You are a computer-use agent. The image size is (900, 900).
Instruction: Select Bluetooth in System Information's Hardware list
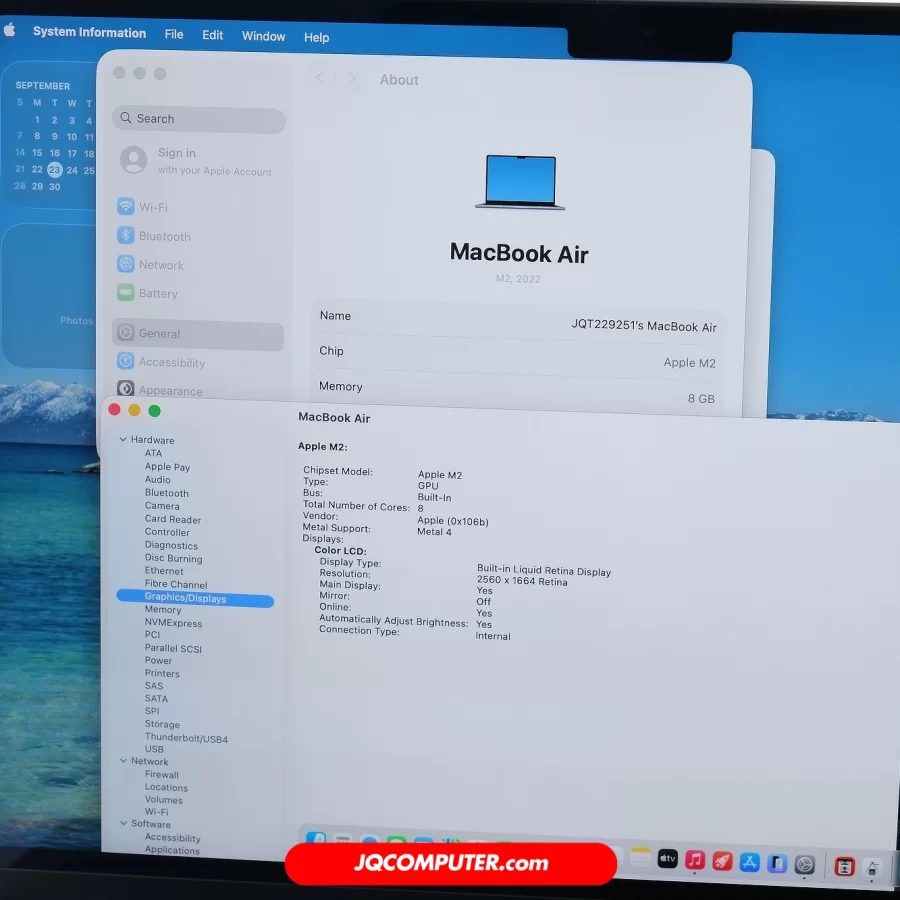[x=166, y=492]
